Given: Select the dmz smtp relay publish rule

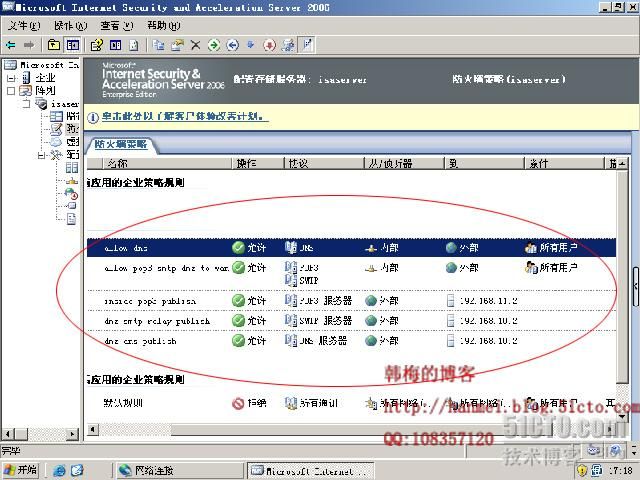Looking at the screenshot, I should (351, 321).
